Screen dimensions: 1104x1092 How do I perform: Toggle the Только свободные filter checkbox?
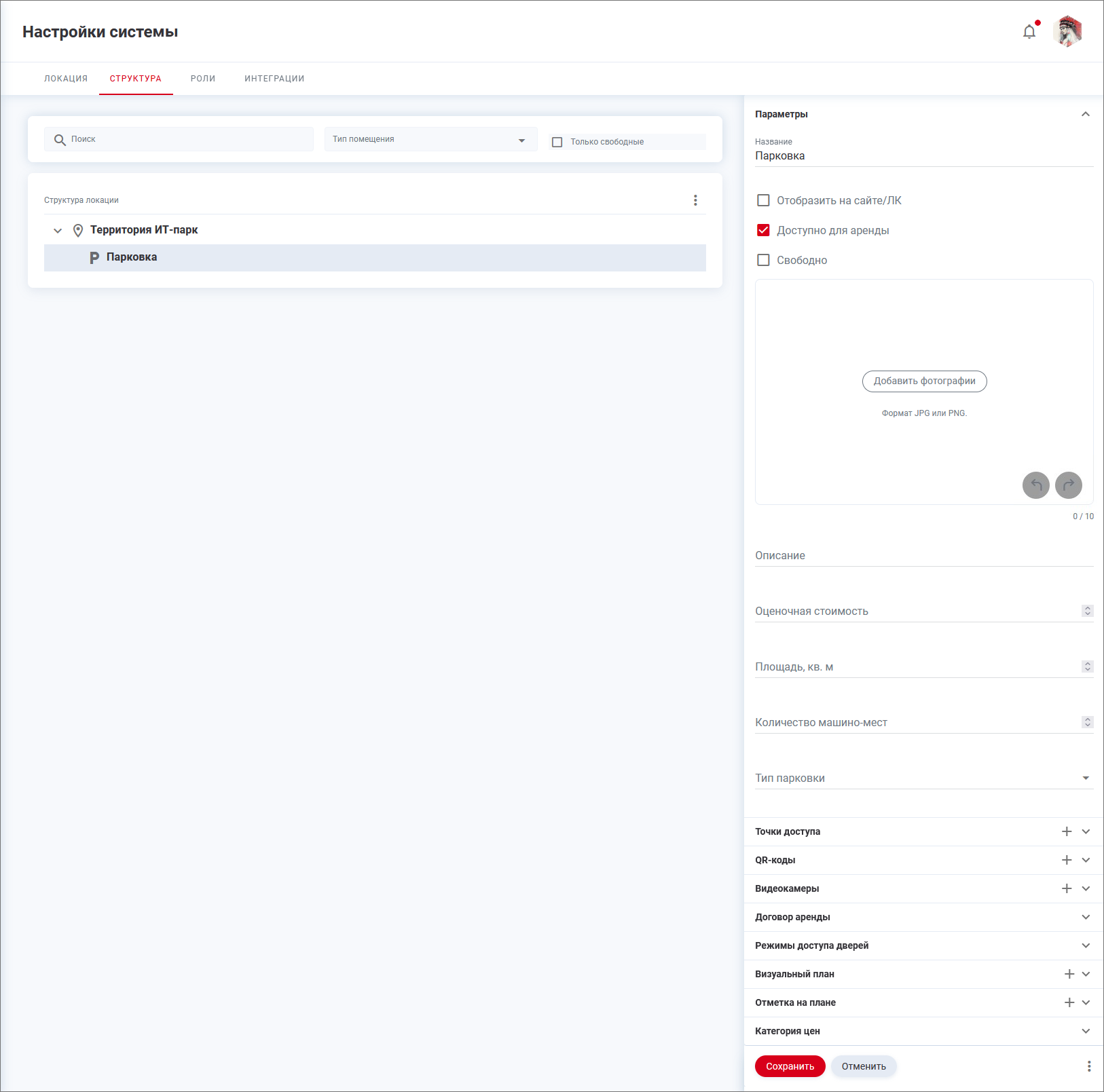557,142
